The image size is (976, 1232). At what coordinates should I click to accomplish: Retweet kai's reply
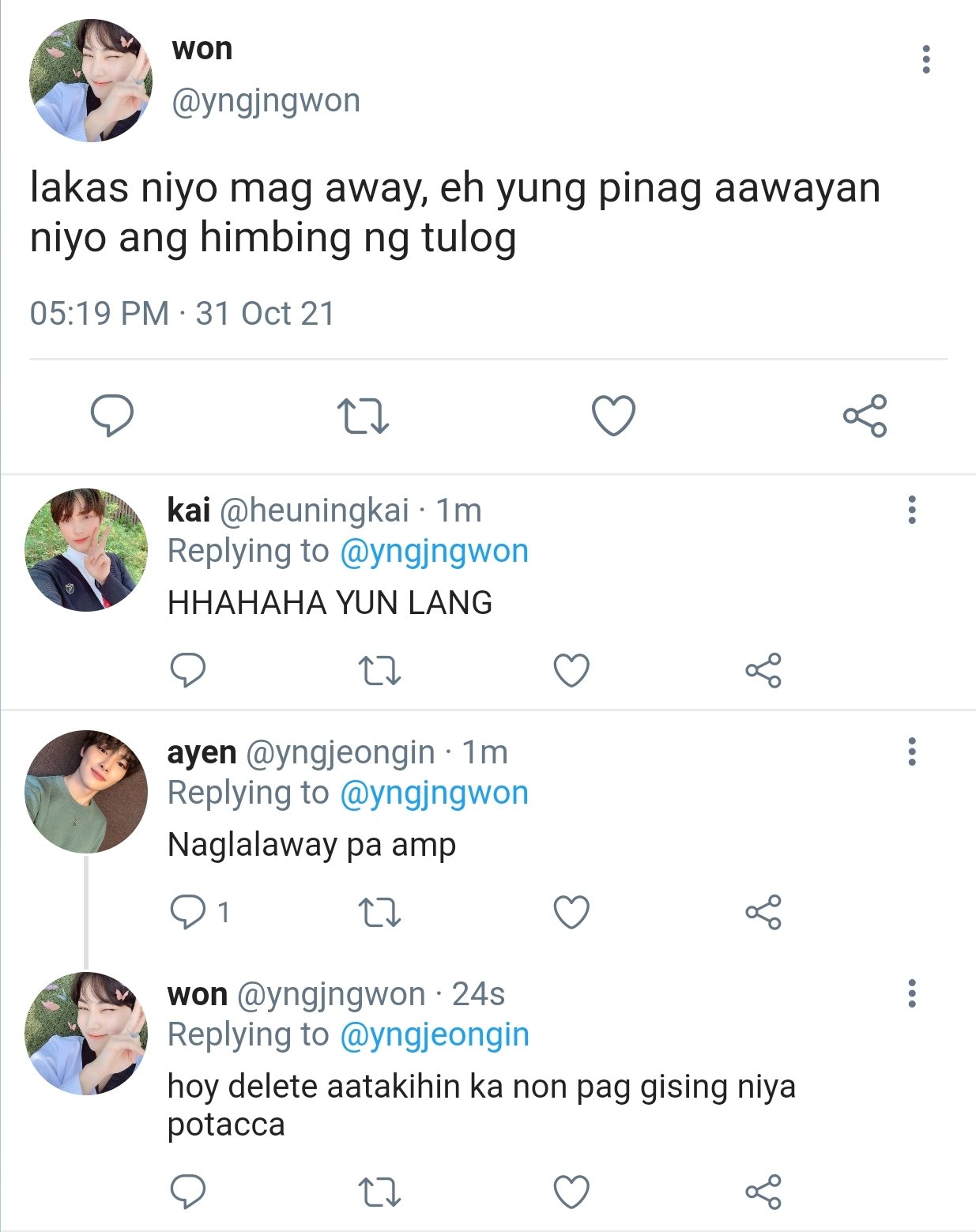pos(380,671)
